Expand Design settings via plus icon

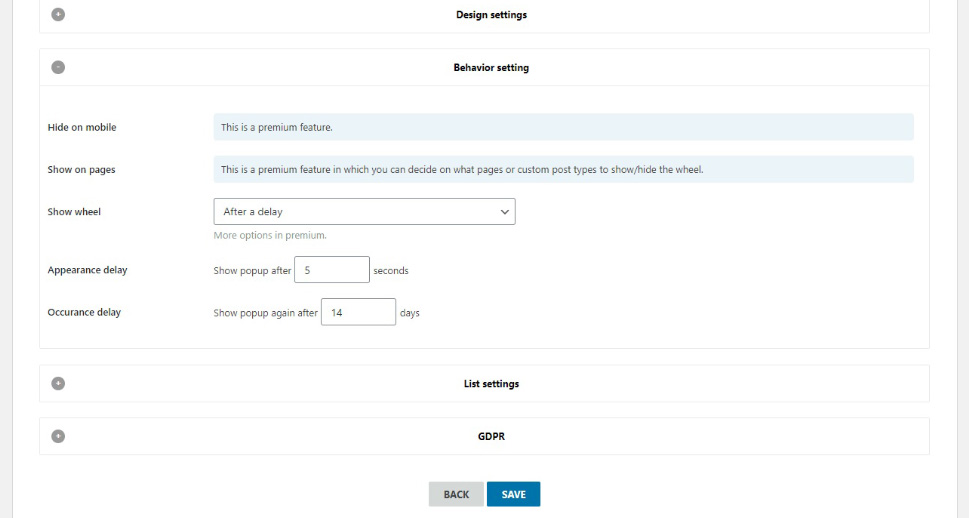point(58,14)
